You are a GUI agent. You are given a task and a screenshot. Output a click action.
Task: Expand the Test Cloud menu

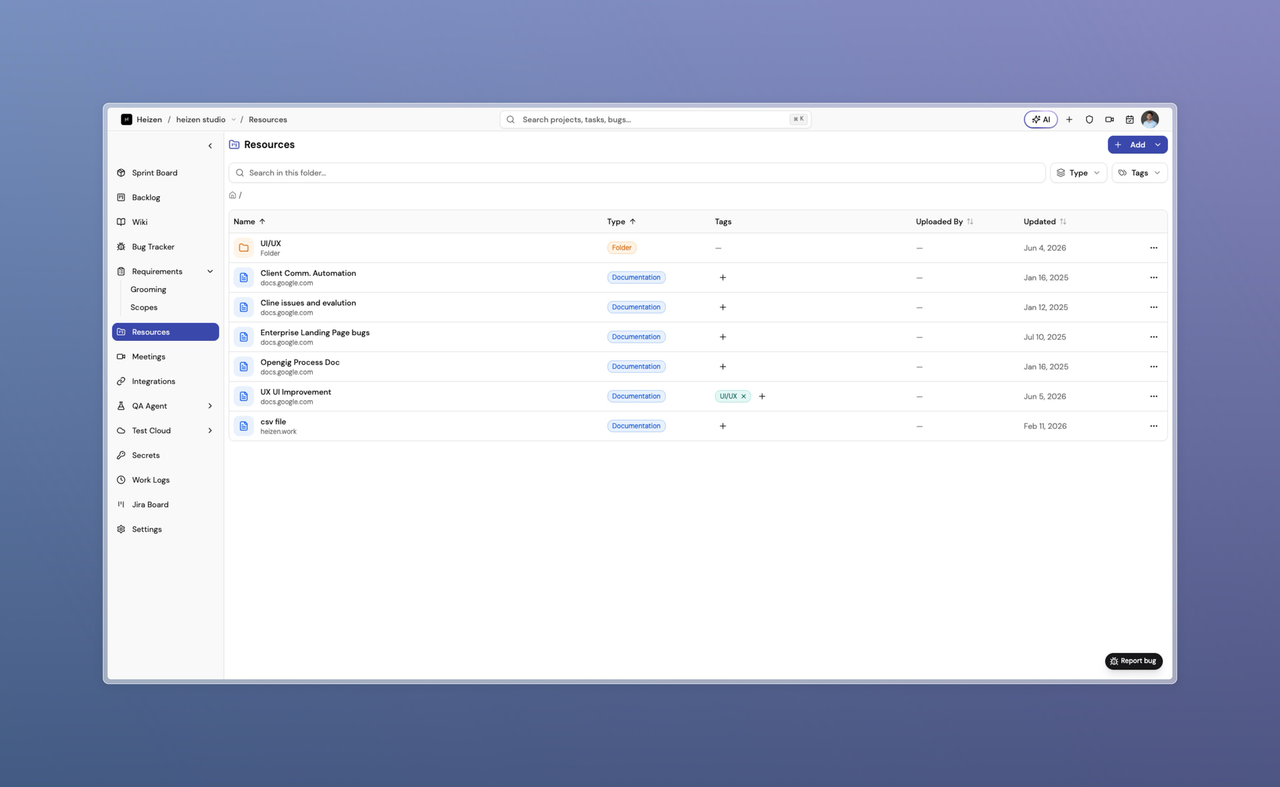tap(210, 431)
